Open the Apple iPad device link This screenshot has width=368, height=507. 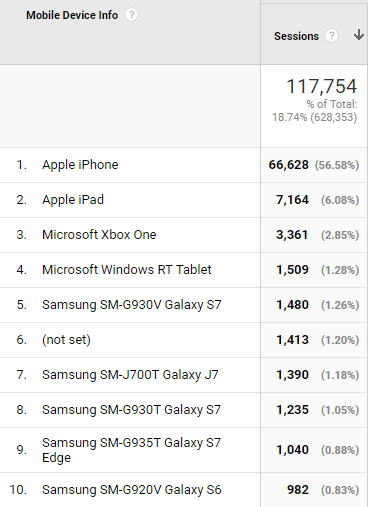point(73,200)
